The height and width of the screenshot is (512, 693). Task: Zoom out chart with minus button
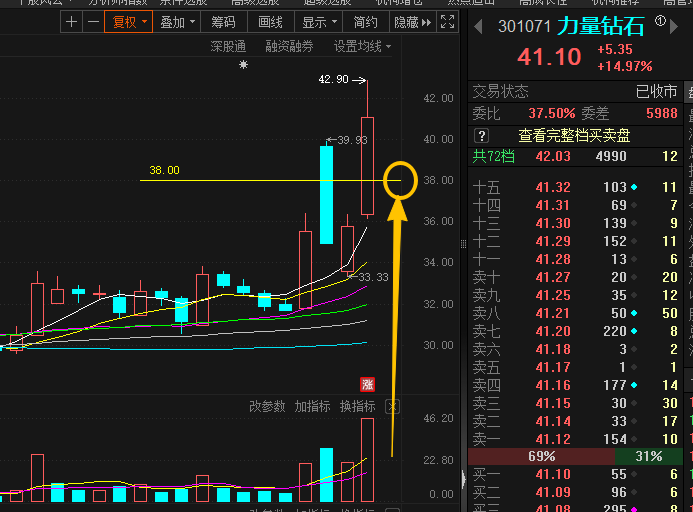coord(93,22)
